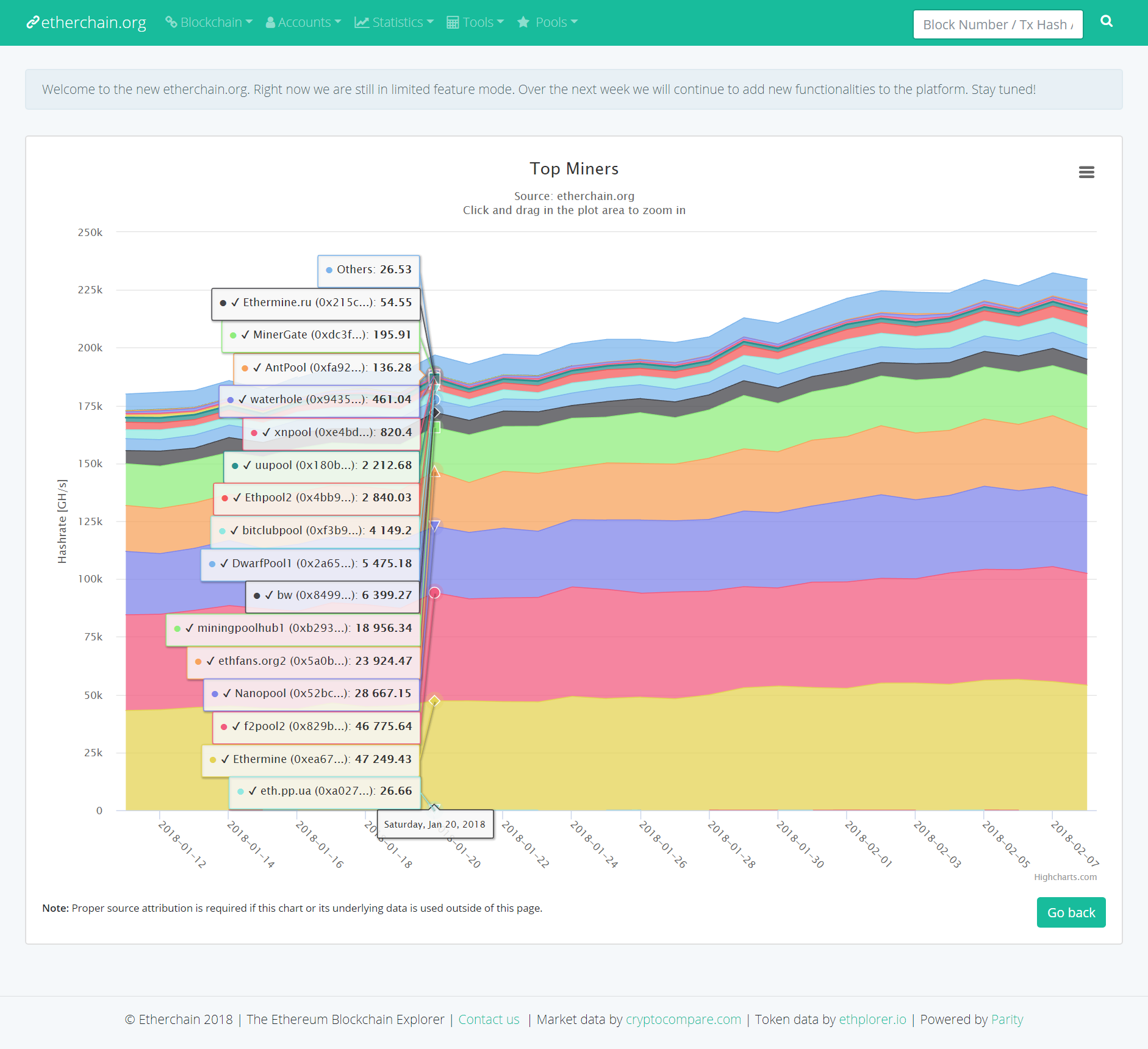Click the 'miningpoolhub1 (0xb293...)' tooltip label

pyautogui.click(x=293, y=629)
